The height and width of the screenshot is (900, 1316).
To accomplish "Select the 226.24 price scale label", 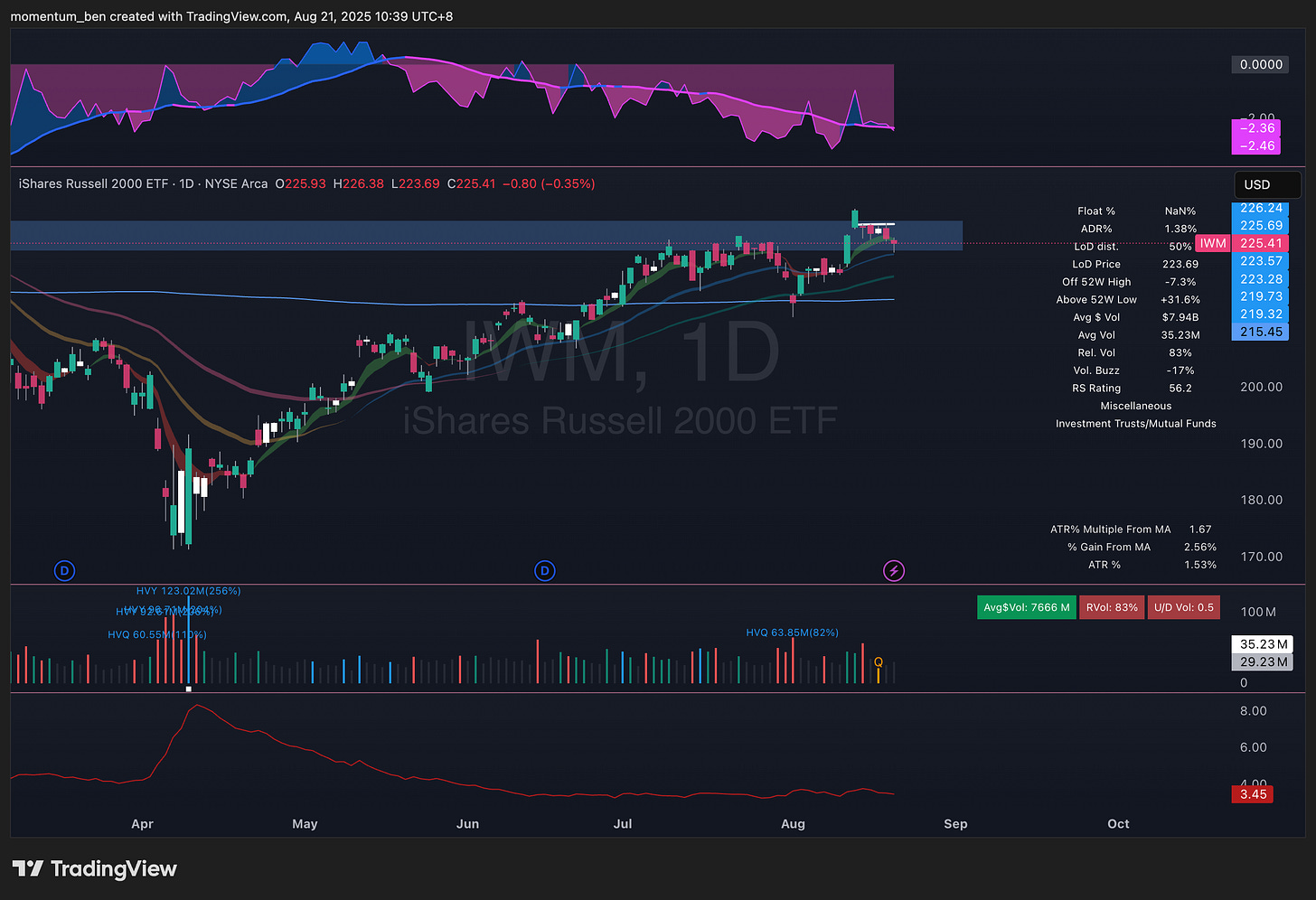I will (x=1261, y=208).
